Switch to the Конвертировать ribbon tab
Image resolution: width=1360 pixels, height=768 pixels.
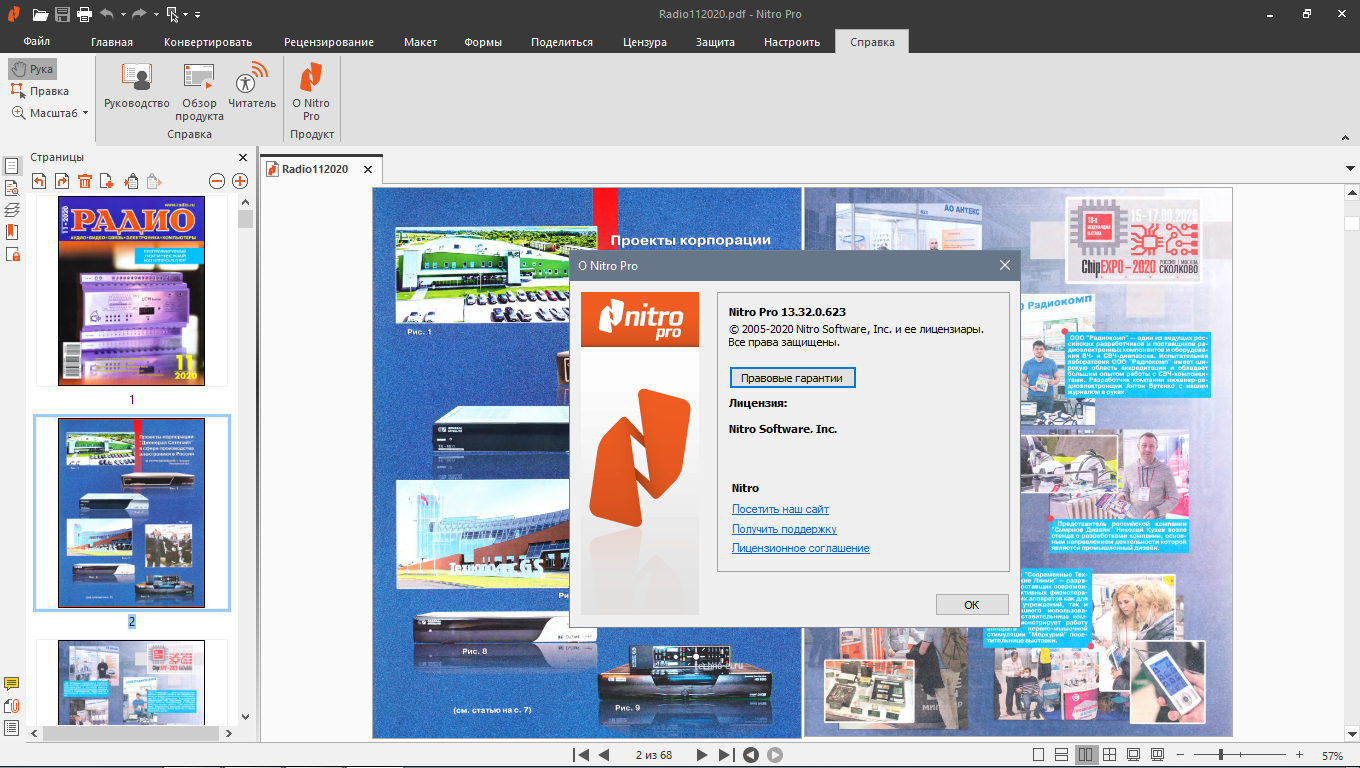(208, 42)
